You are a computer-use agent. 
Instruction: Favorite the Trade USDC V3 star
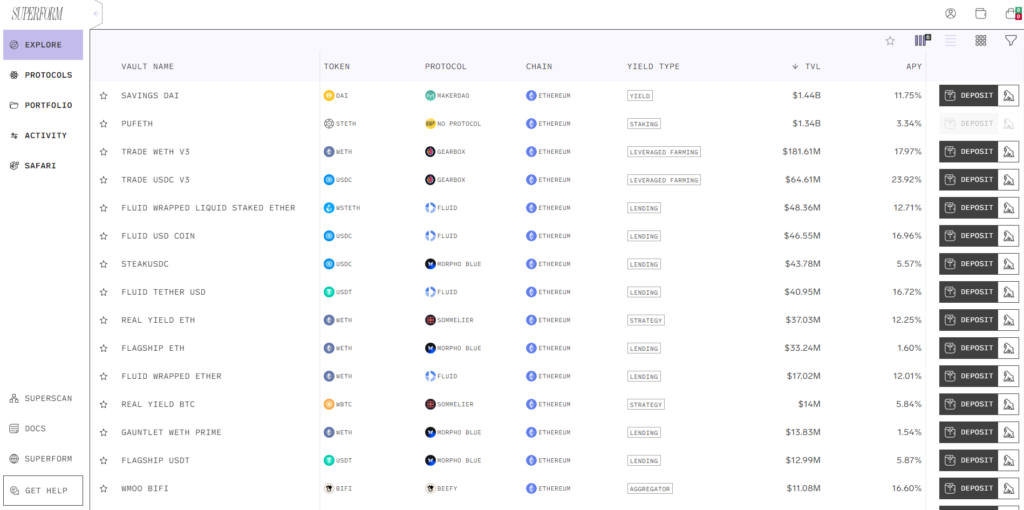103,180
